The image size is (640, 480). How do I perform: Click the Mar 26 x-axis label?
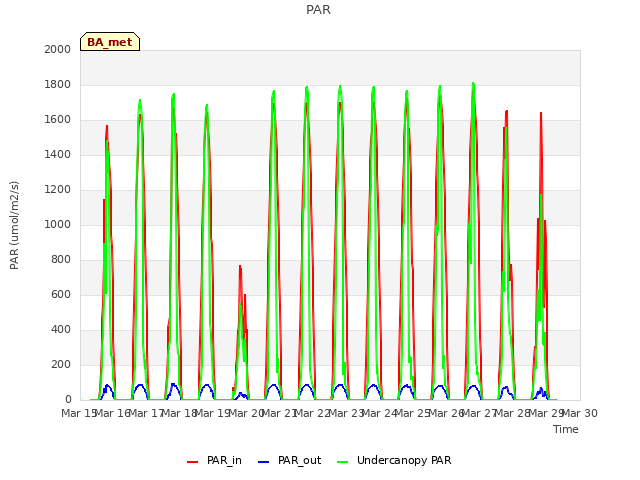pyautogui.click(x=446, y=413)
